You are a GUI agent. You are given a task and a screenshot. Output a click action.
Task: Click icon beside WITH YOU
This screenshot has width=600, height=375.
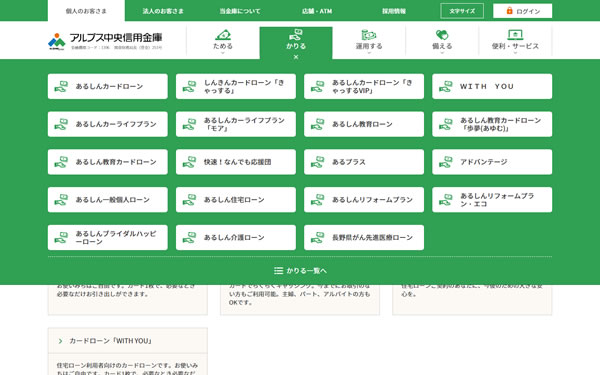[446, 86]
